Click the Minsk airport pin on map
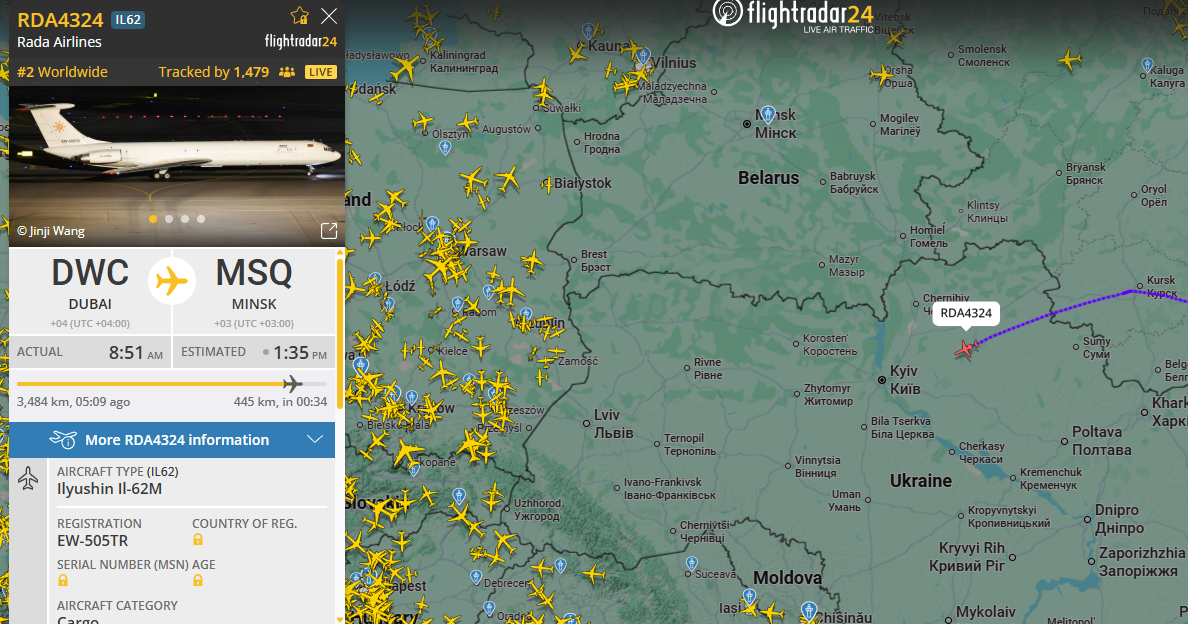The height and width of the screenshot is (624, 1188). point(768,116)
